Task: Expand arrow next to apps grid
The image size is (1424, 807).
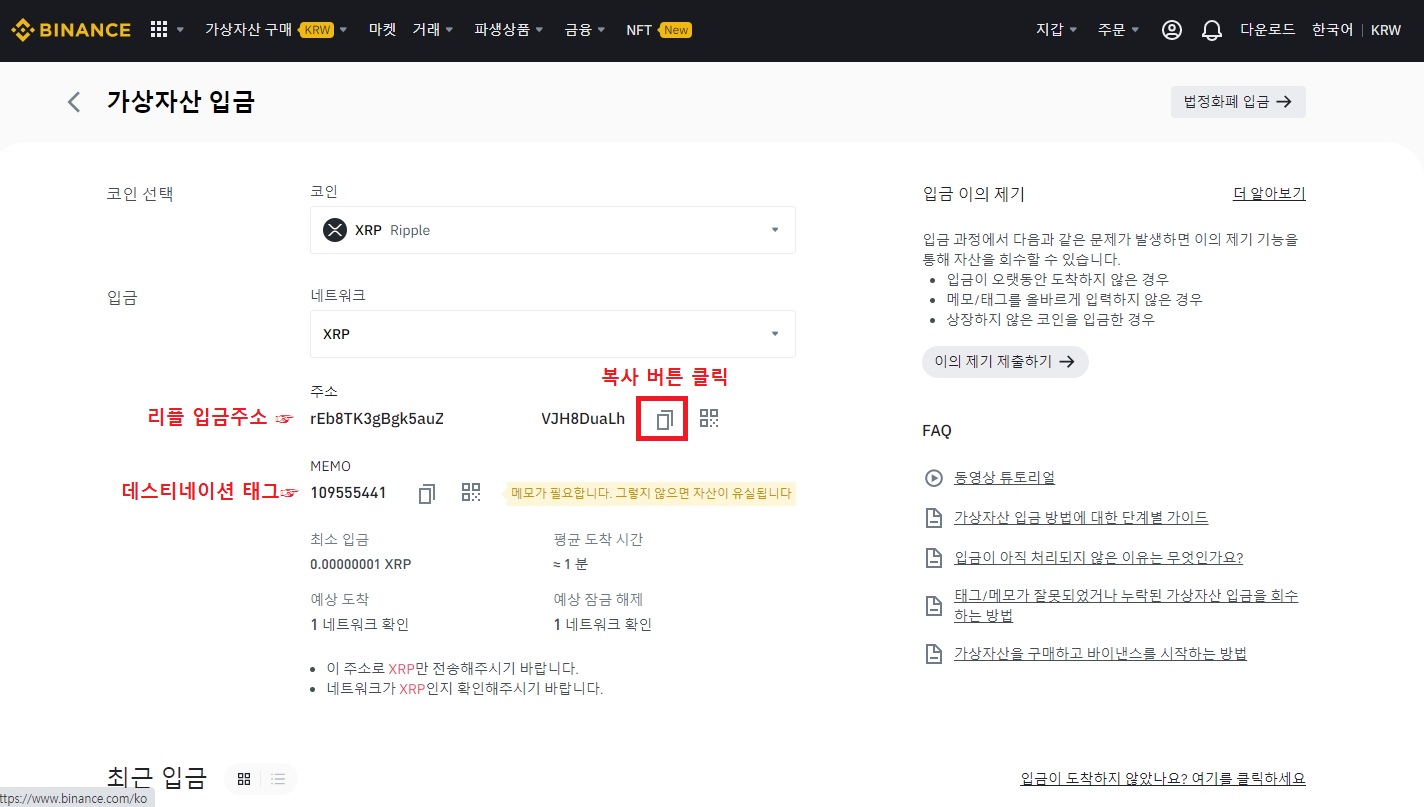Action: tap(181, 30)
